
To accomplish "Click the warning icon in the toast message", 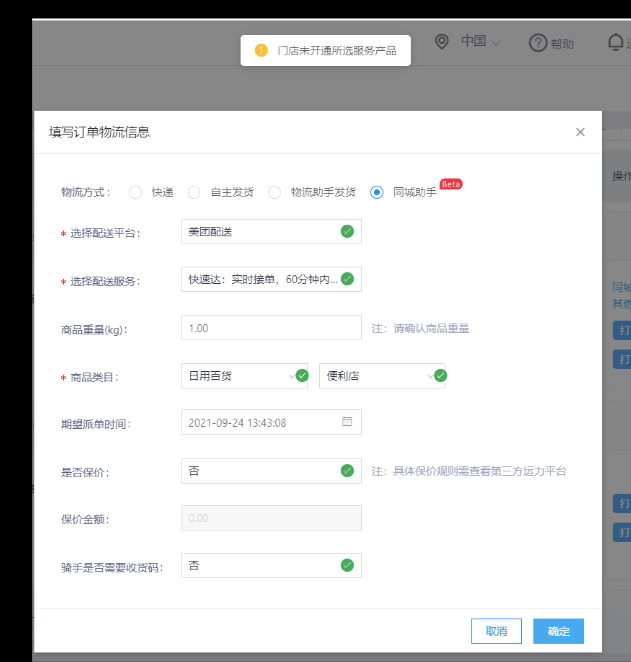I will coord(261,50).
